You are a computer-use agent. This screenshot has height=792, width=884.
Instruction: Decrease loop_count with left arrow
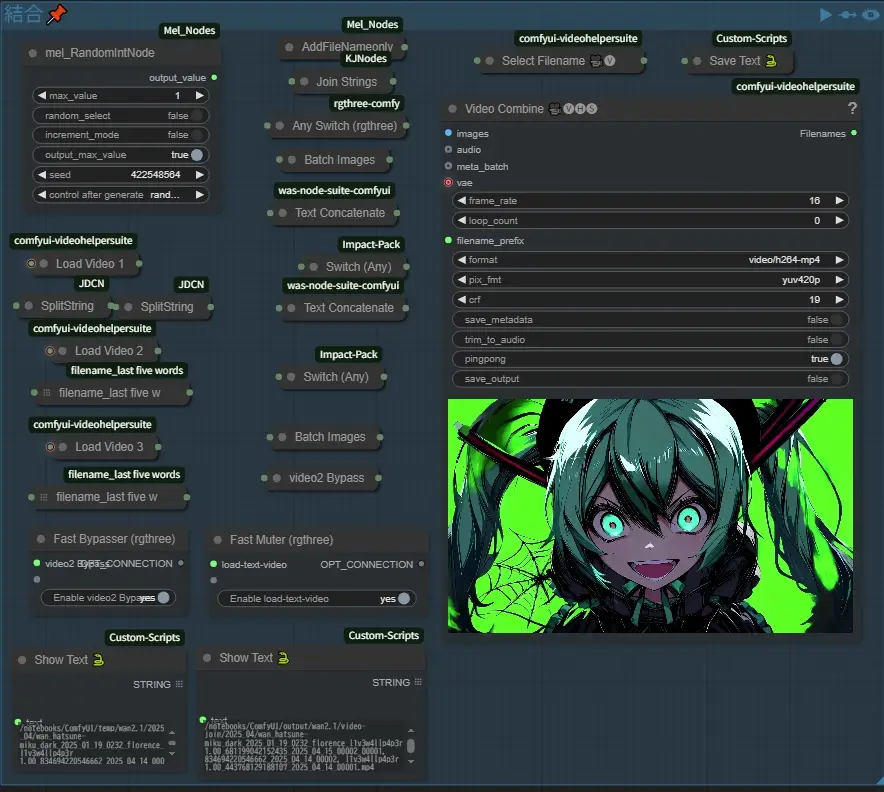click(462, 220)
